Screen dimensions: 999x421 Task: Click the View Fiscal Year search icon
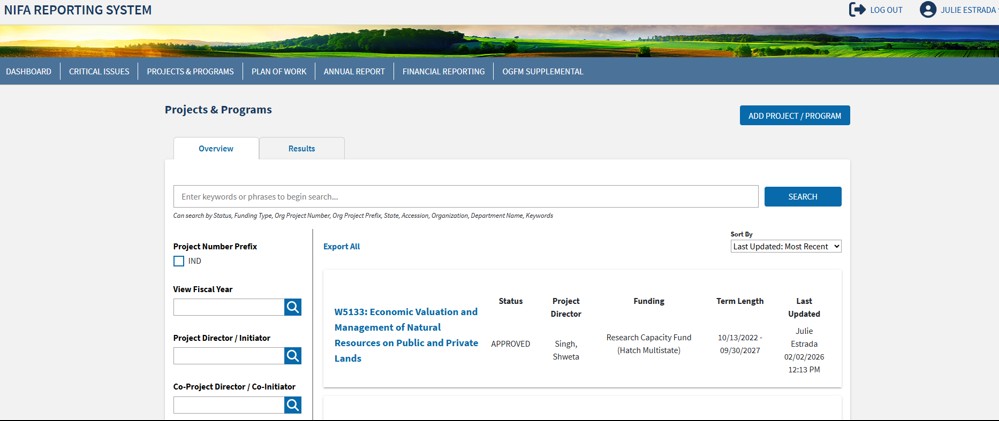[x=292, y=307]
